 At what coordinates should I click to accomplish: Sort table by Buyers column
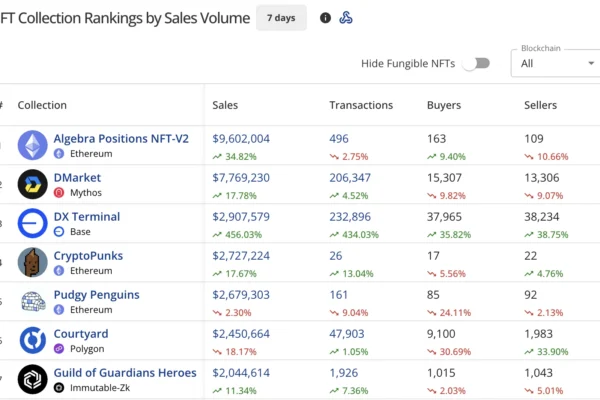pos(444,105)
